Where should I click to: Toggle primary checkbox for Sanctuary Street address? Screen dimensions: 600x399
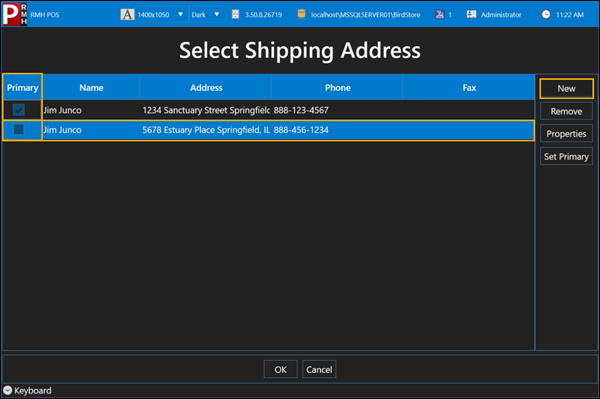[18, 110]
